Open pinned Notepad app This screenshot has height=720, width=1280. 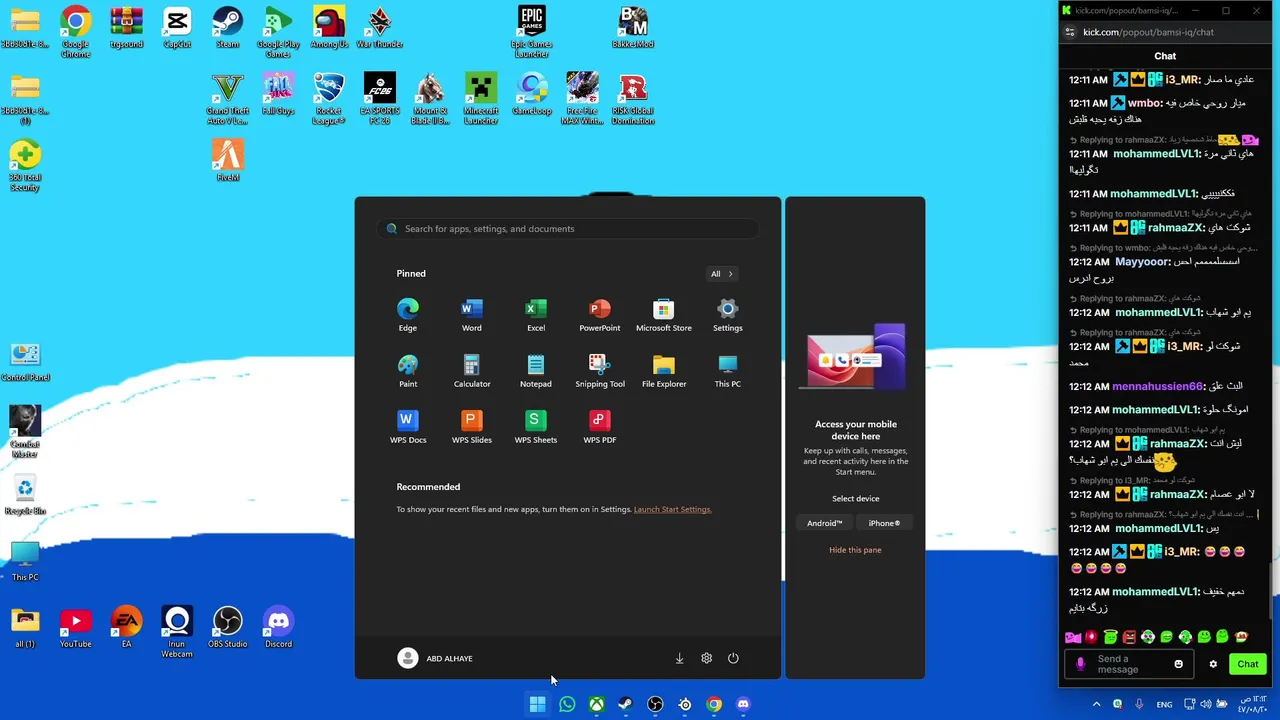pyautogui.click(x=536, y=370)
